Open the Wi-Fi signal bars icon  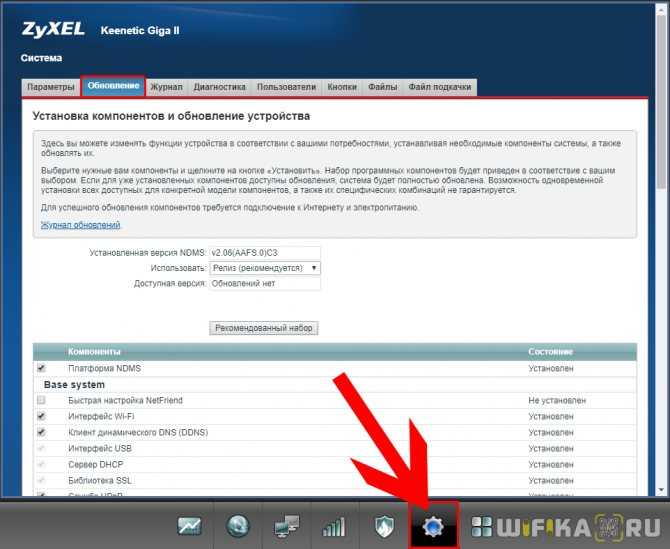coord(335,526)
